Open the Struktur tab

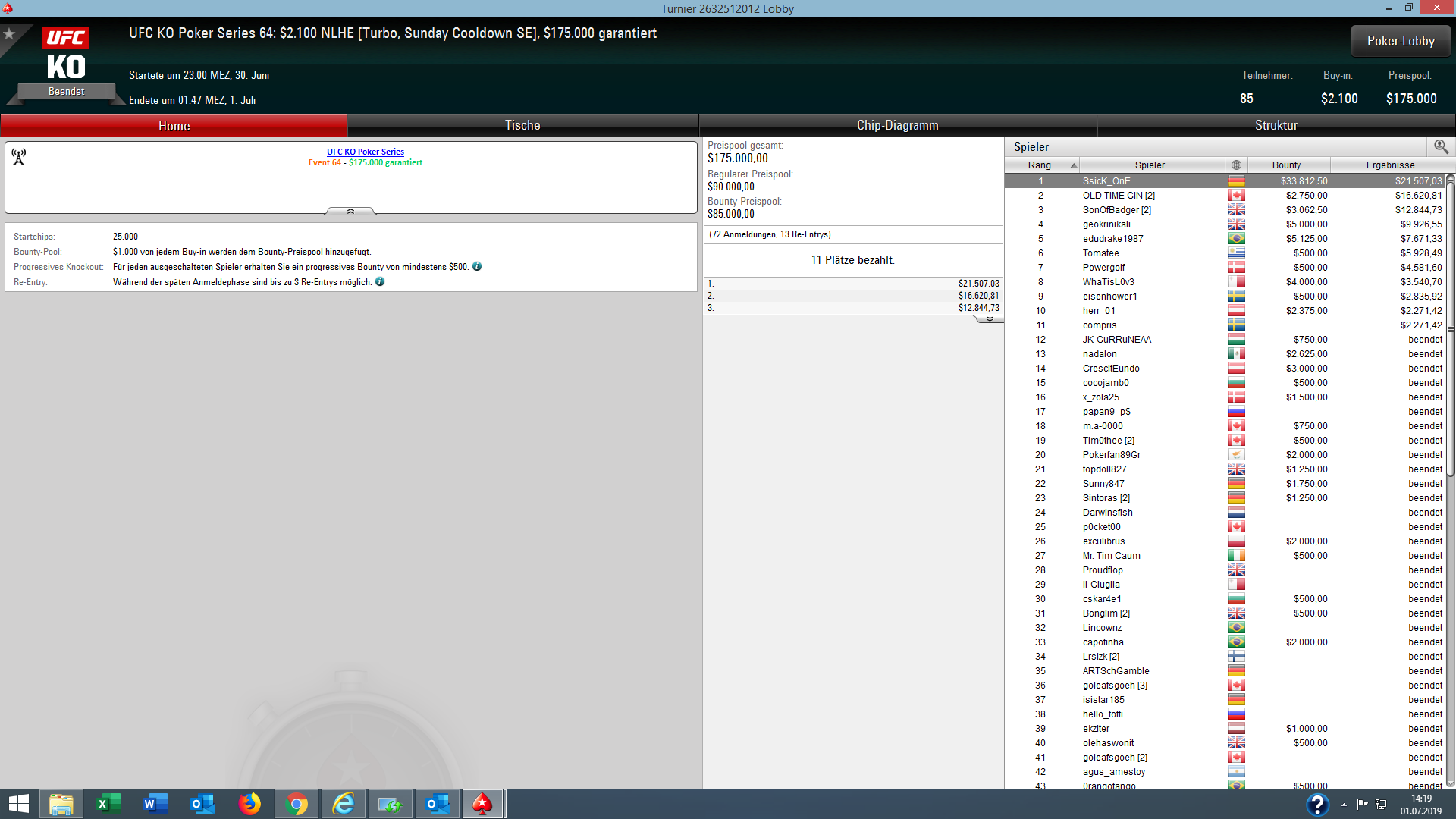[x=1276, y=125]
